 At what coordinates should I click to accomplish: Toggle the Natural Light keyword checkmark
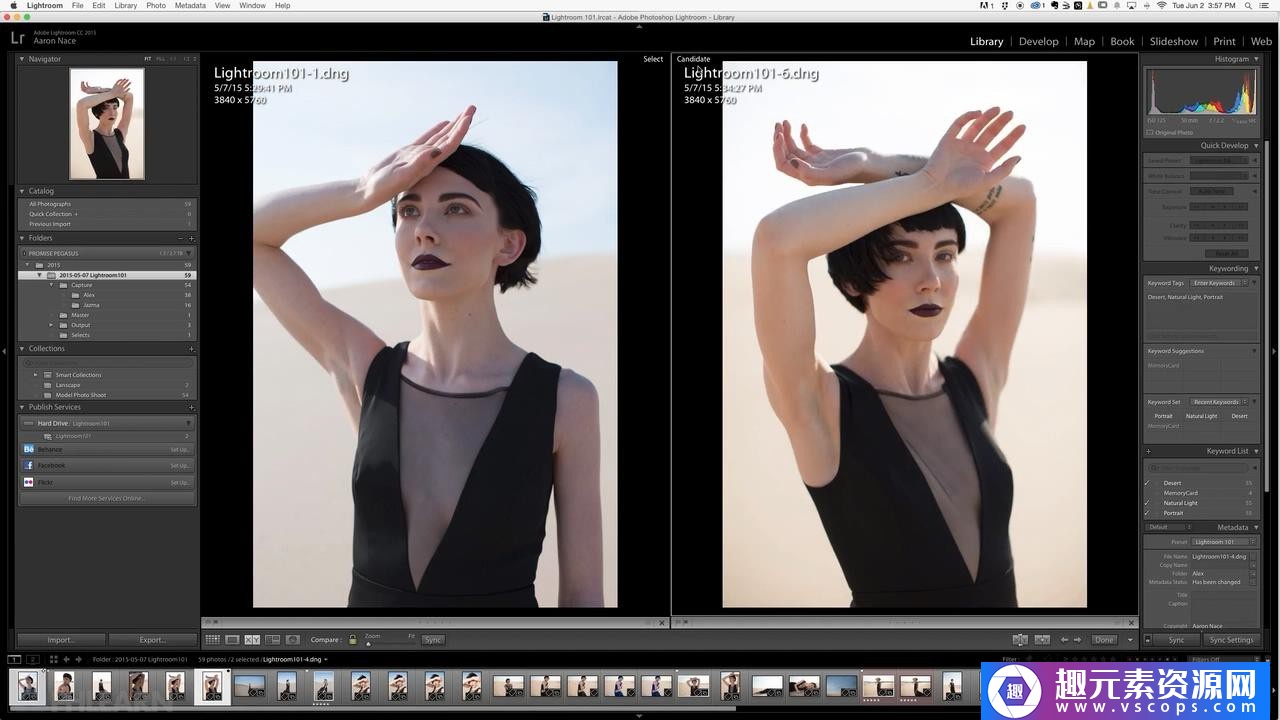(x=1147, y=503)
